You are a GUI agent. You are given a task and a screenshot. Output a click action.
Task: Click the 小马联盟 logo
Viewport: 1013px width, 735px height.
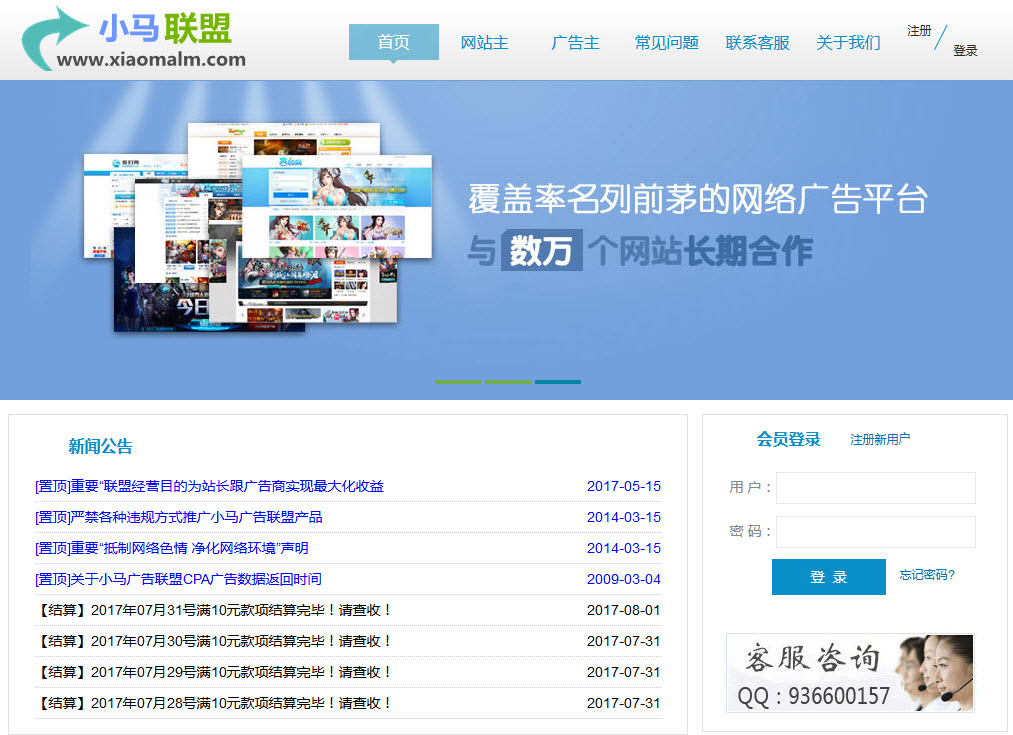pos(135,40)
